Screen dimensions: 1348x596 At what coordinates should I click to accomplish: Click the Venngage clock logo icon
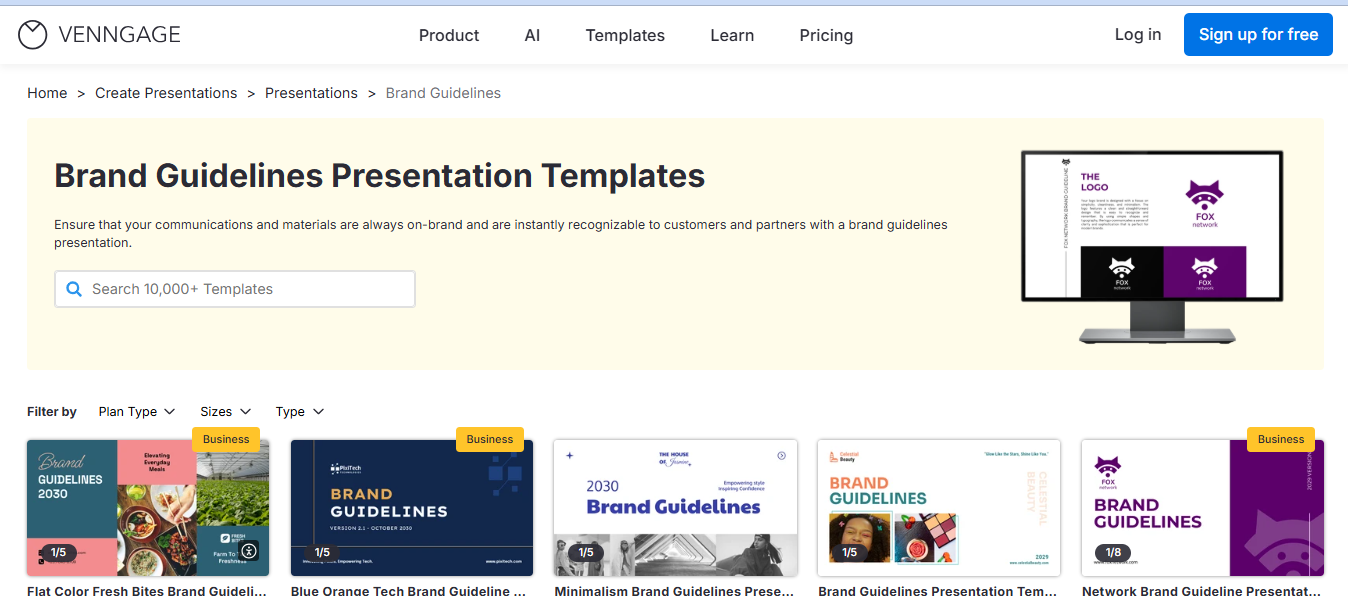[33, 35]
